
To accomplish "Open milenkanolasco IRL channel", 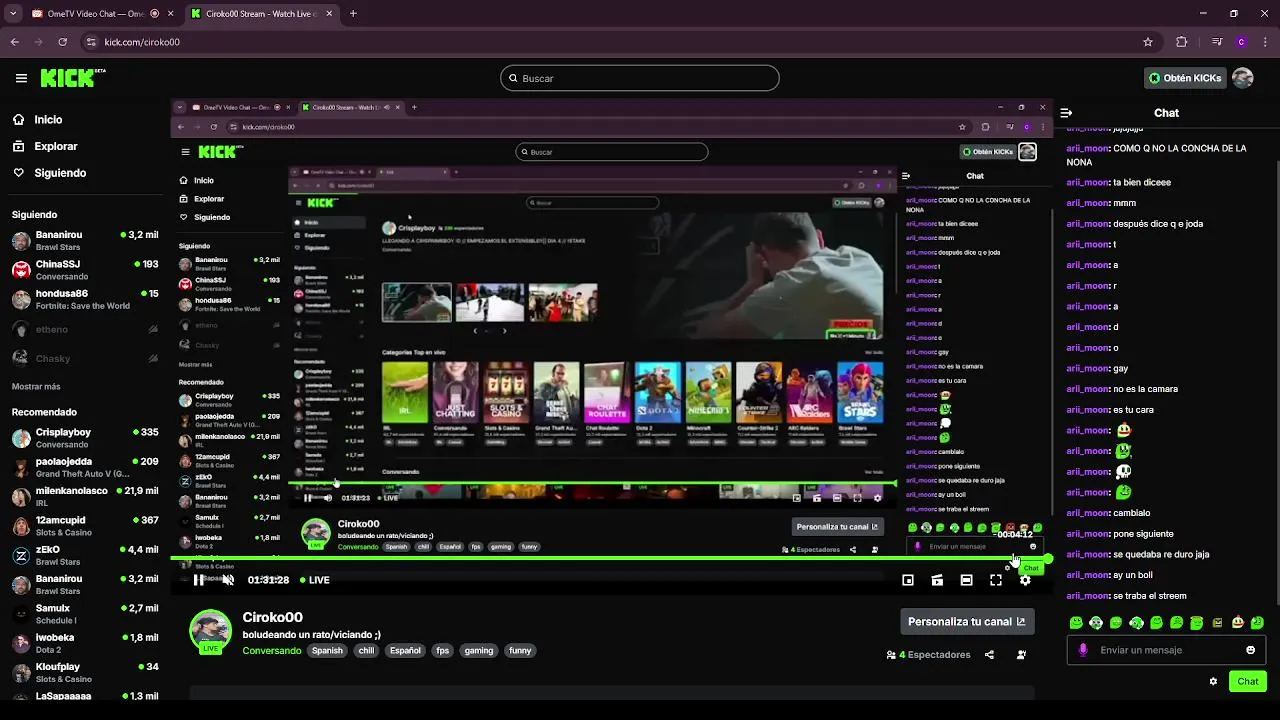I will pyautogui.click(x=86, y=496).
